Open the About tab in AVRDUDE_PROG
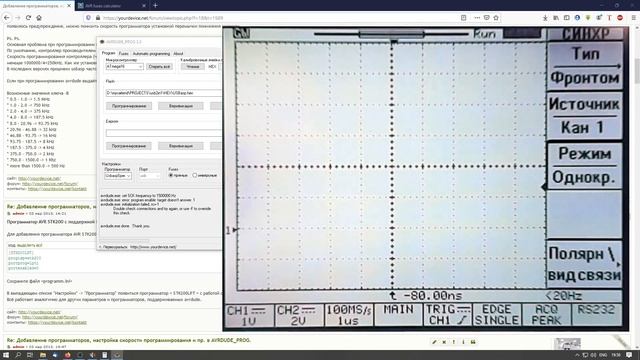Image resolution: width=640 pixels, height=360 pixels. [178, 53]
